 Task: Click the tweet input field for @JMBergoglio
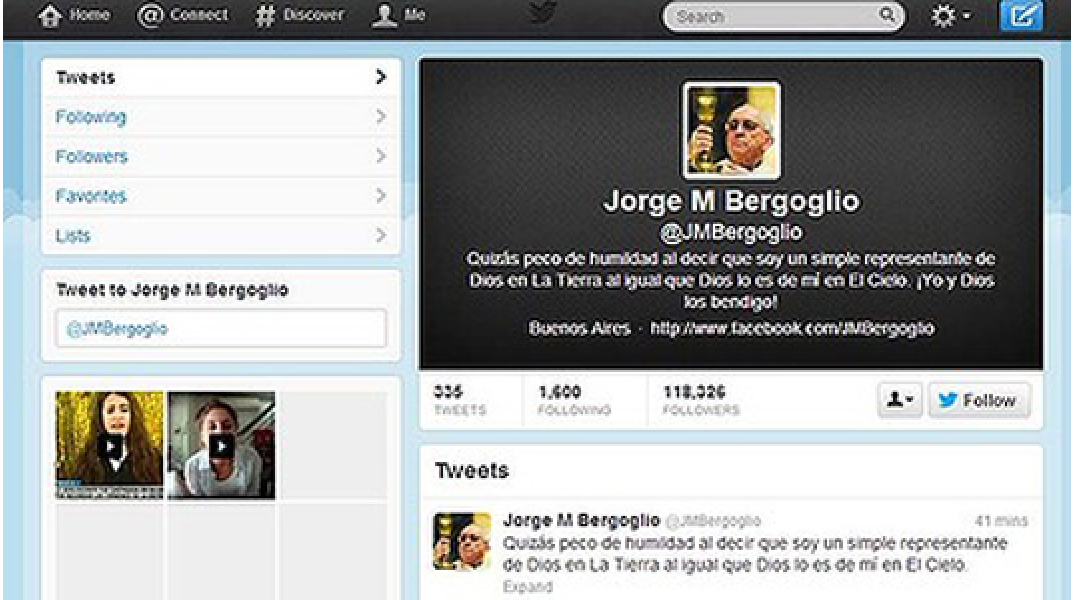click(221, 329)
